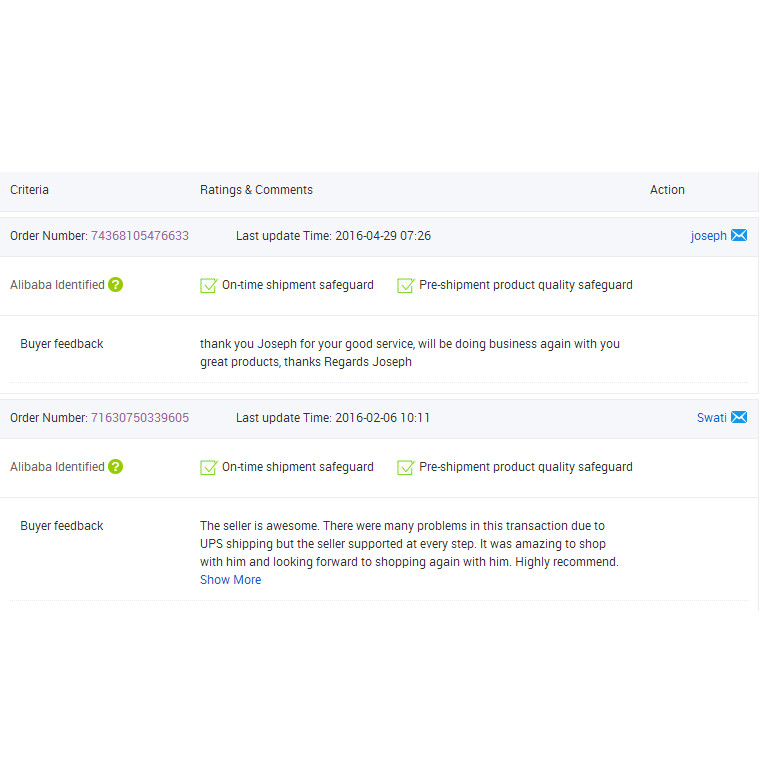Click the Criteria column header

coord(29,190)
